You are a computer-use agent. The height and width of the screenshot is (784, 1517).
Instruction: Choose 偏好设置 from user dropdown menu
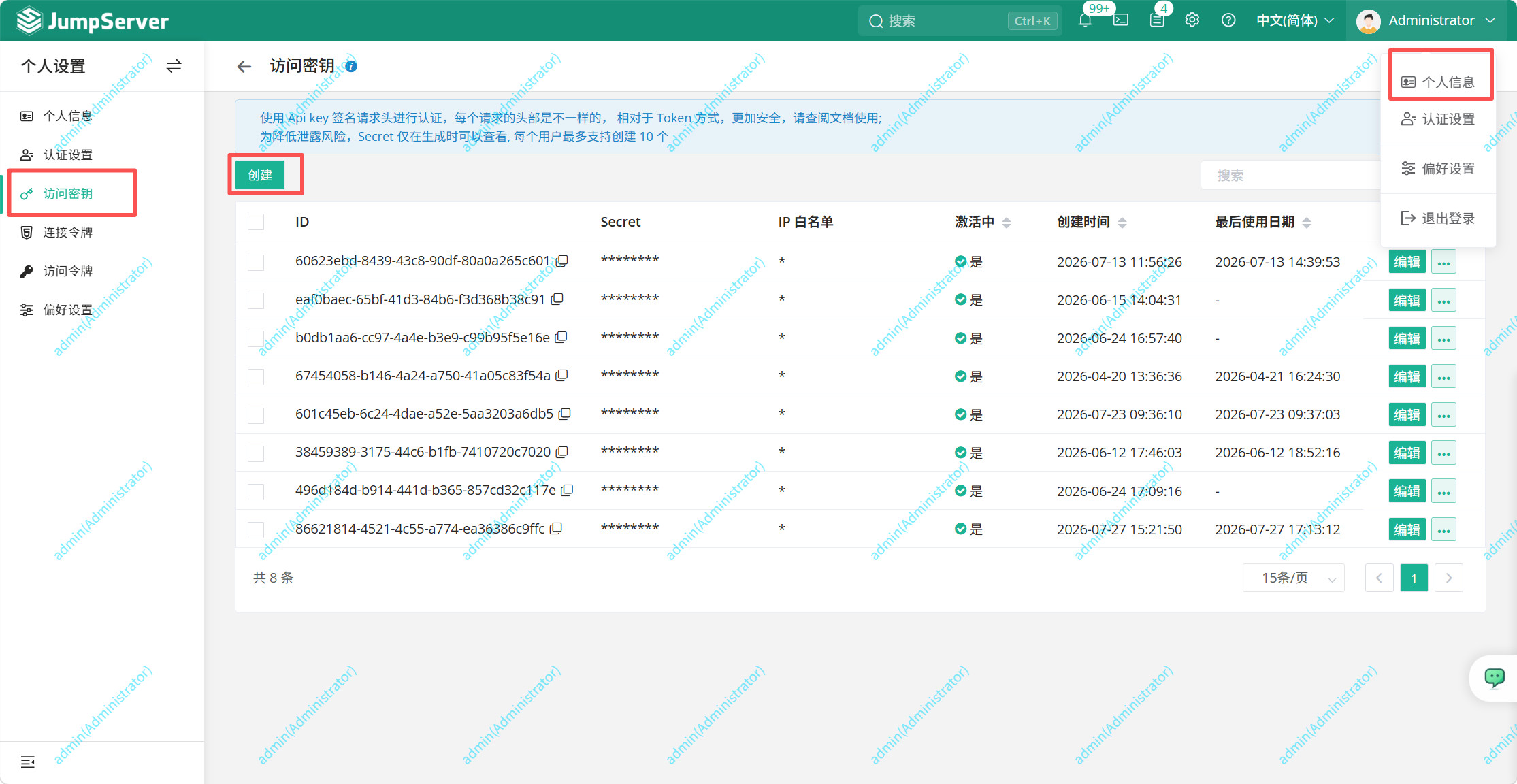[x=1438, y=169]
